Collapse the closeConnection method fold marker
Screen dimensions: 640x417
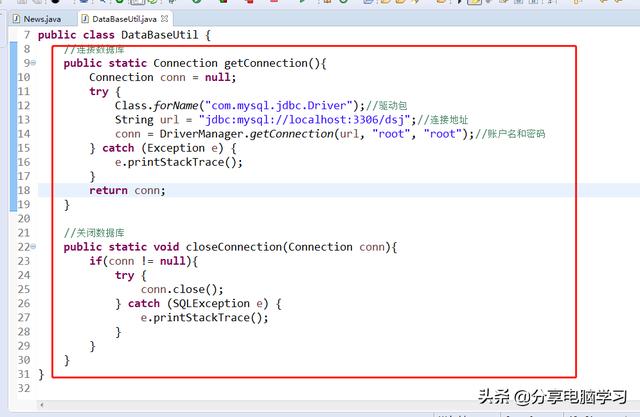tap(33, 246)
